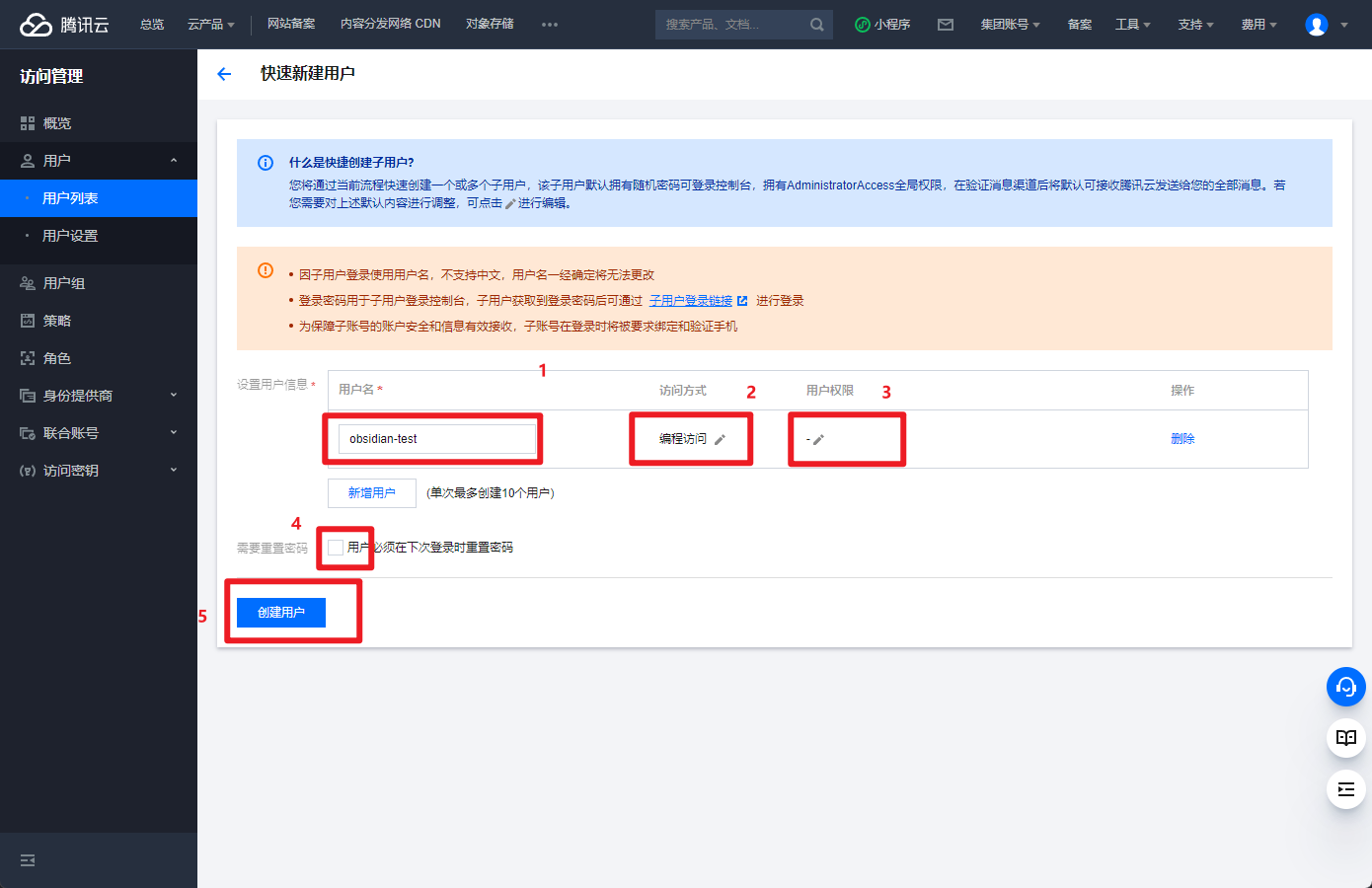
Task: Open the customer service headset button
Action: [1346, 687]
